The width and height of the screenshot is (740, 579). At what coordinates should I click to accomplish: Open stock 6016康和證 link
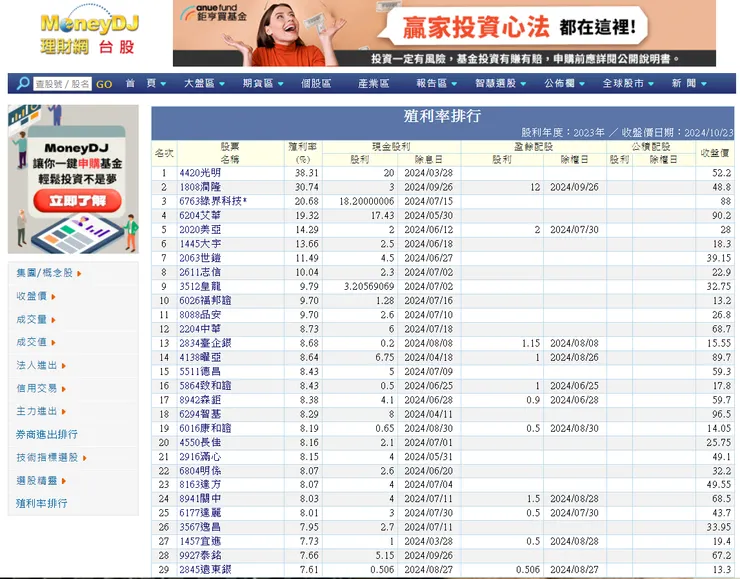pos(205,428)
